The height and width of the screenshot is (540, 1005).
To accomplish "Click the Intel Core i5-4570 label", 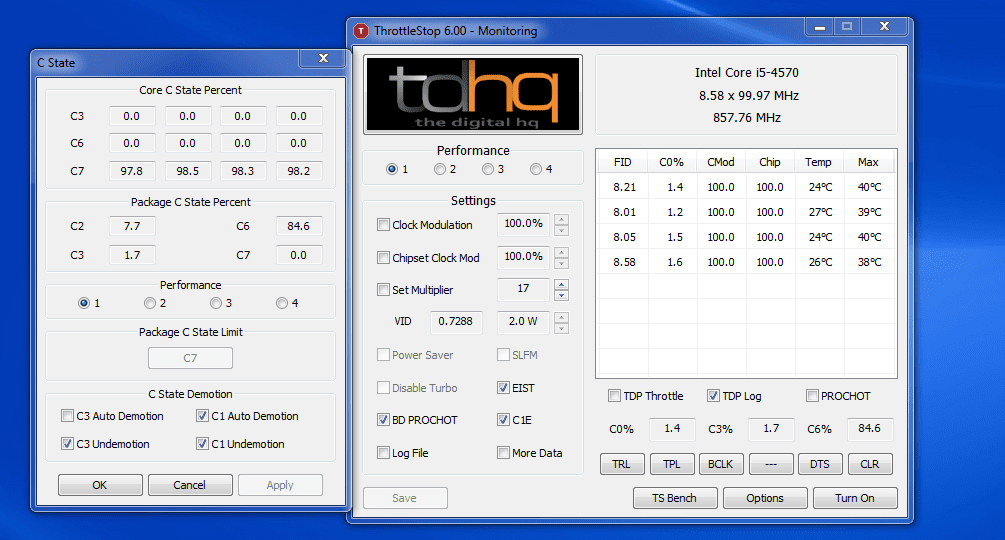I will click(747, 72).
